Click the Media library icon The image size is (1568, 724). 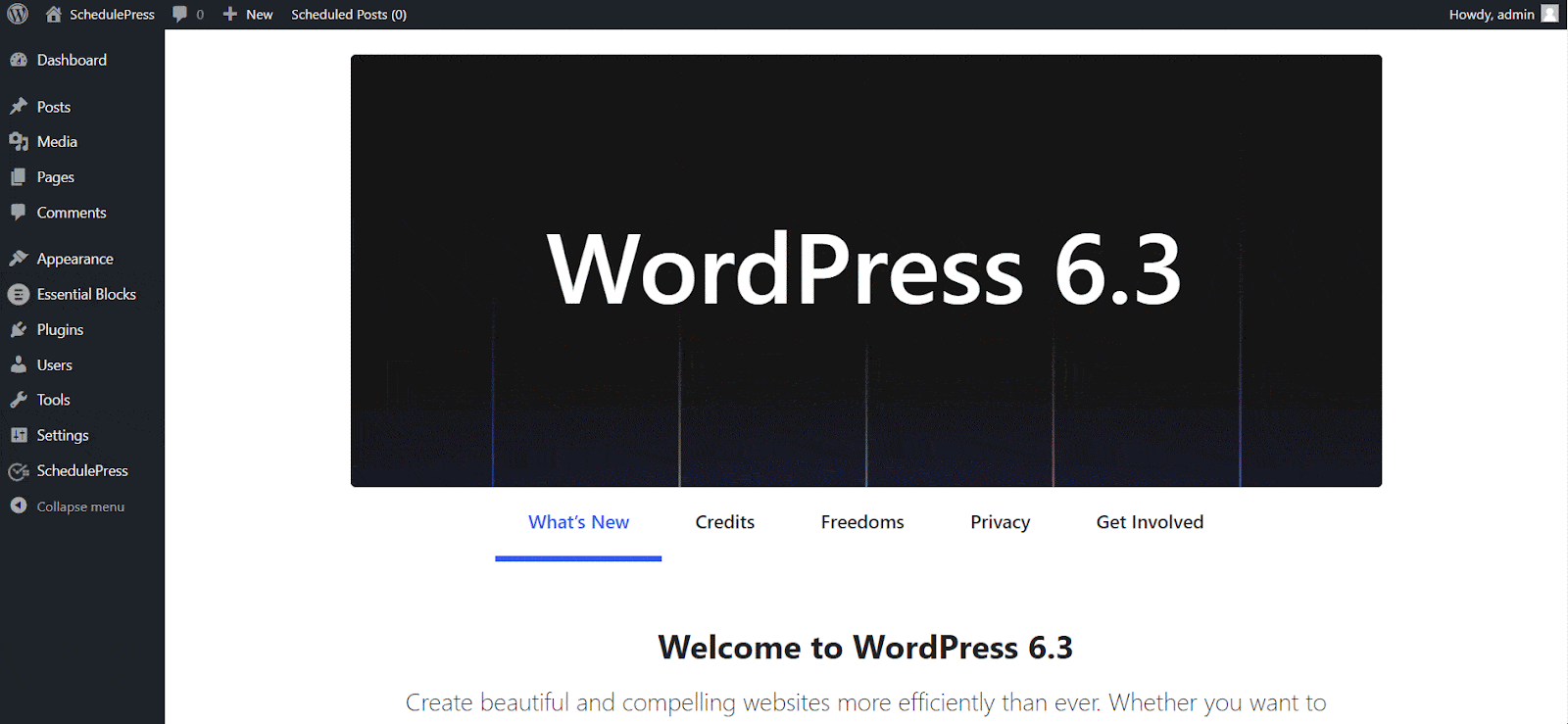point(19,142)
